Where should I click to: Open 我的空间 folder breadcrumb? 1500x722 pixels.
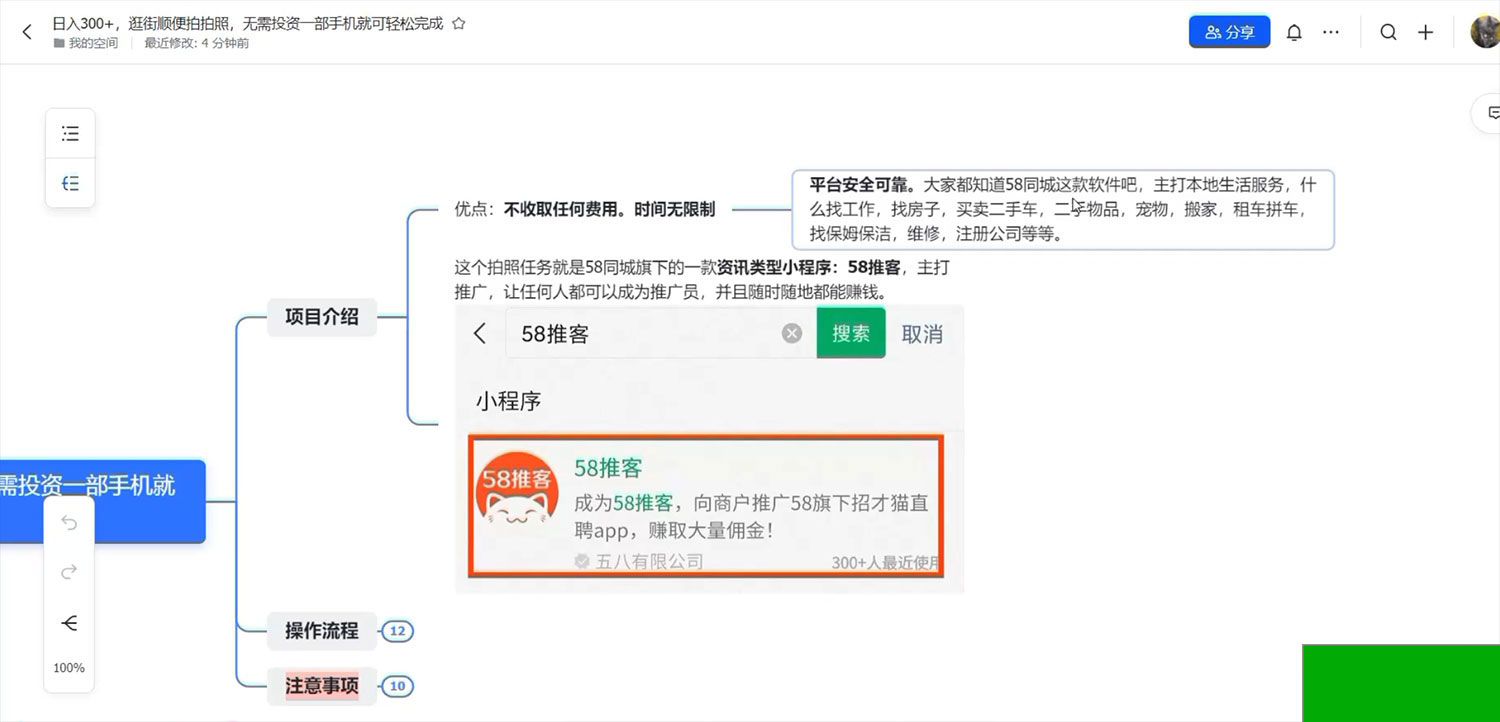86,43
